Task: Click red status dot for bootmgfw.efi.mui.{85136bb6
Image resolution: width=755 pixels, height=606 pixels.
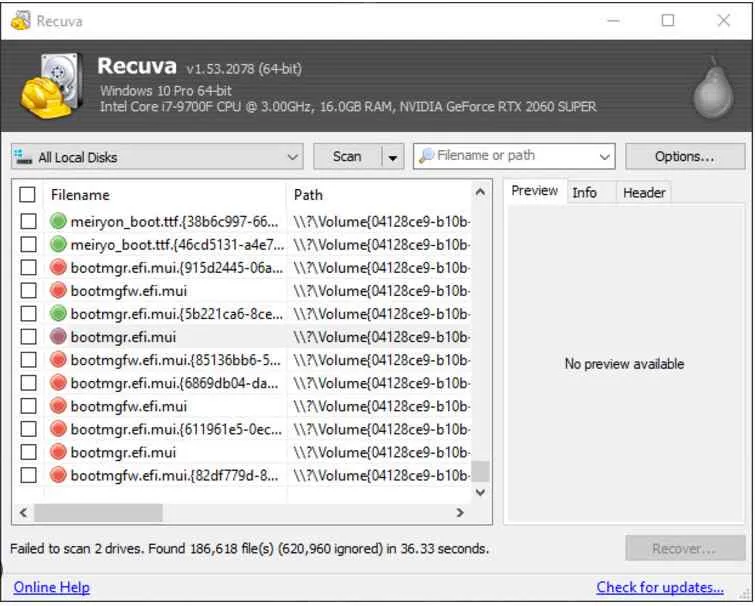Action: (x=58, y=360)
